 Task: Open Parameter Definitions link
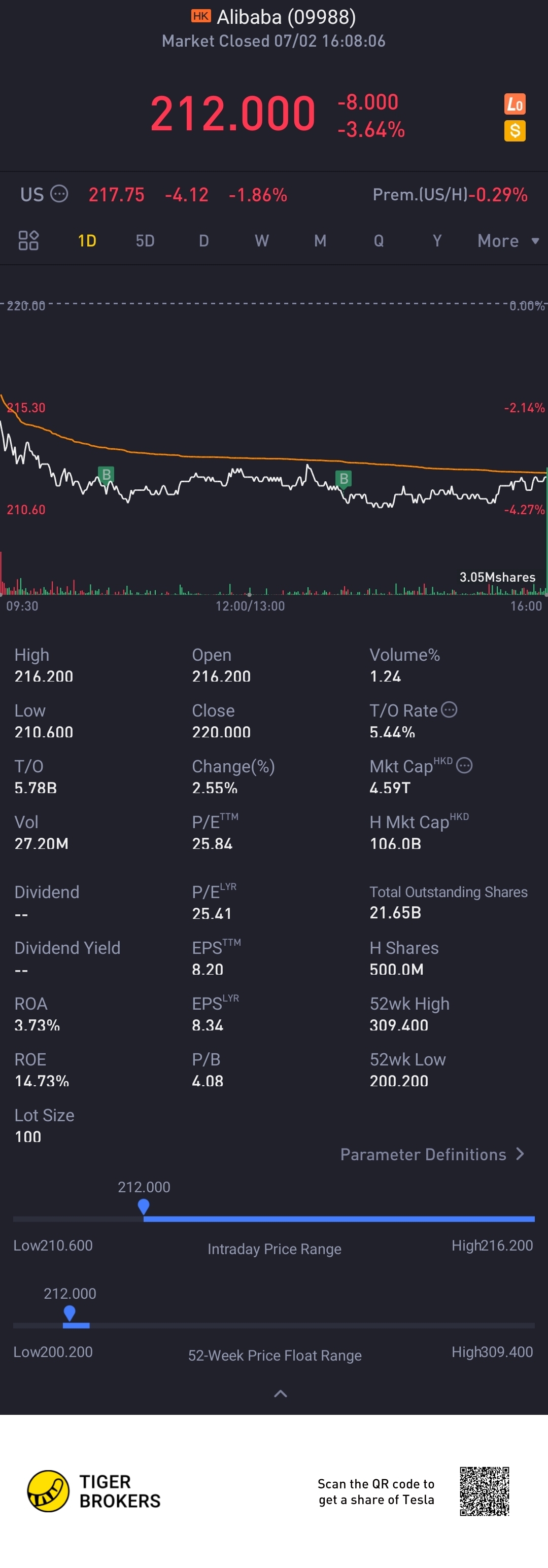click(x=432, y=1154)
